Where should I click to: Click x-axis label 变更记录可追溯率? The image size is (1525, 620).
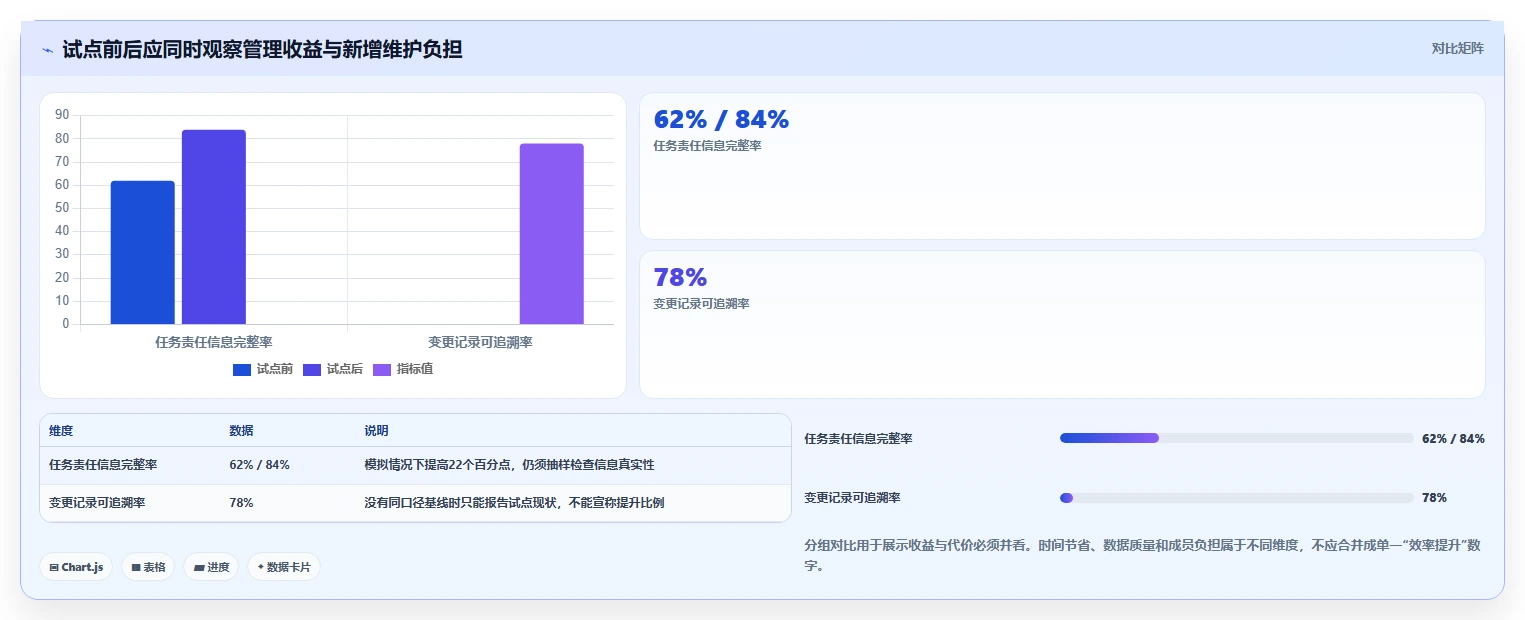(x=480, y=342)
